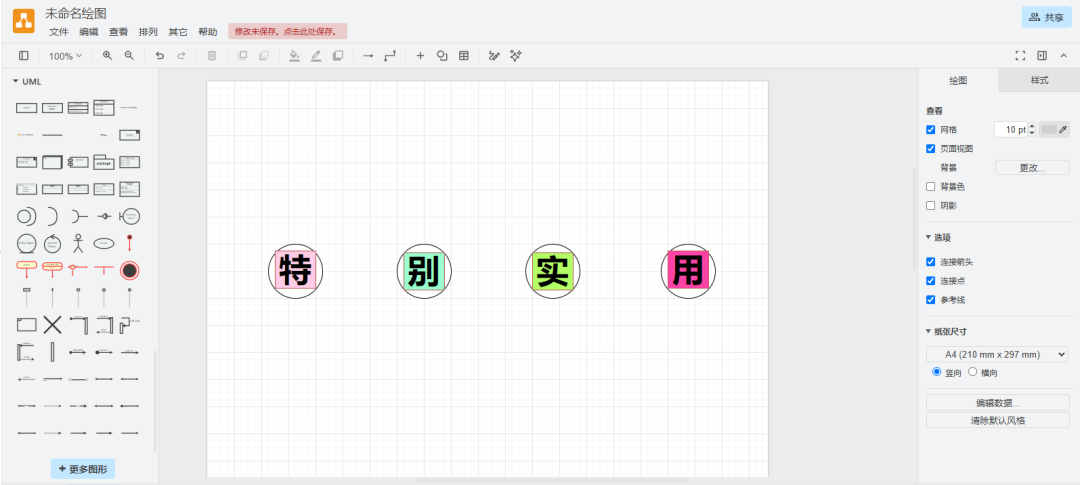The width and height of the screenshot is (1080, 485).
Task: Click the undo arrow in toolbar
Action: [x=159, y=56]
